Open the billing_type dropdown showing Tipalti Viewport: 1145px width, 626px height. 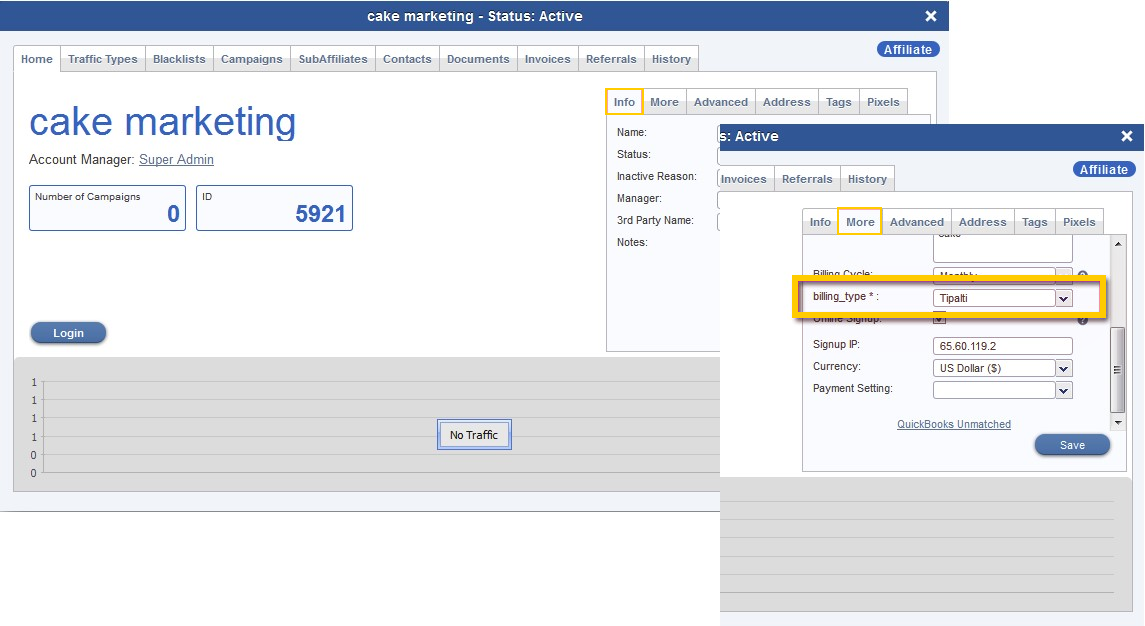1064,298
